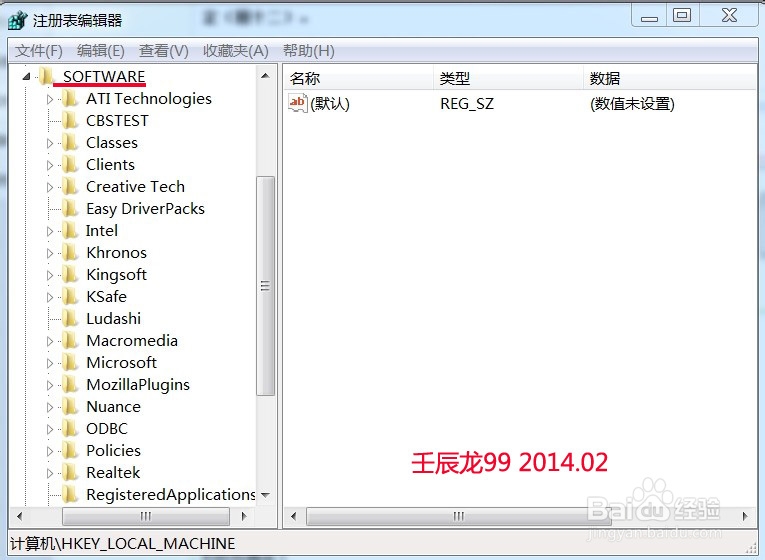
Task: Click the Registry Editor title bar icon
Action: [18, 20]
